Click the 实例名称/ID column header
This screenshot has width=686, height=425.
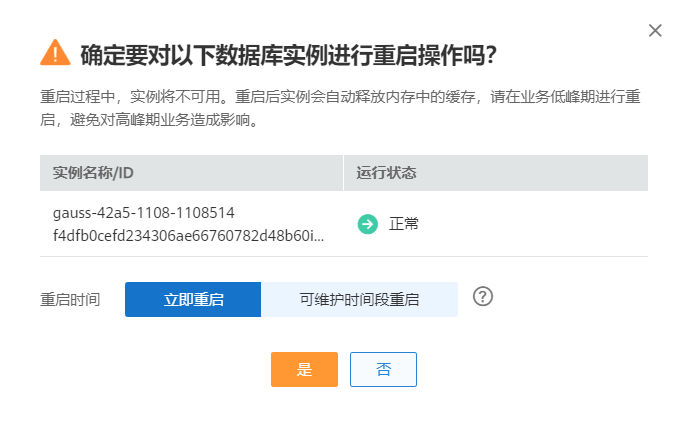pos(93,173)
